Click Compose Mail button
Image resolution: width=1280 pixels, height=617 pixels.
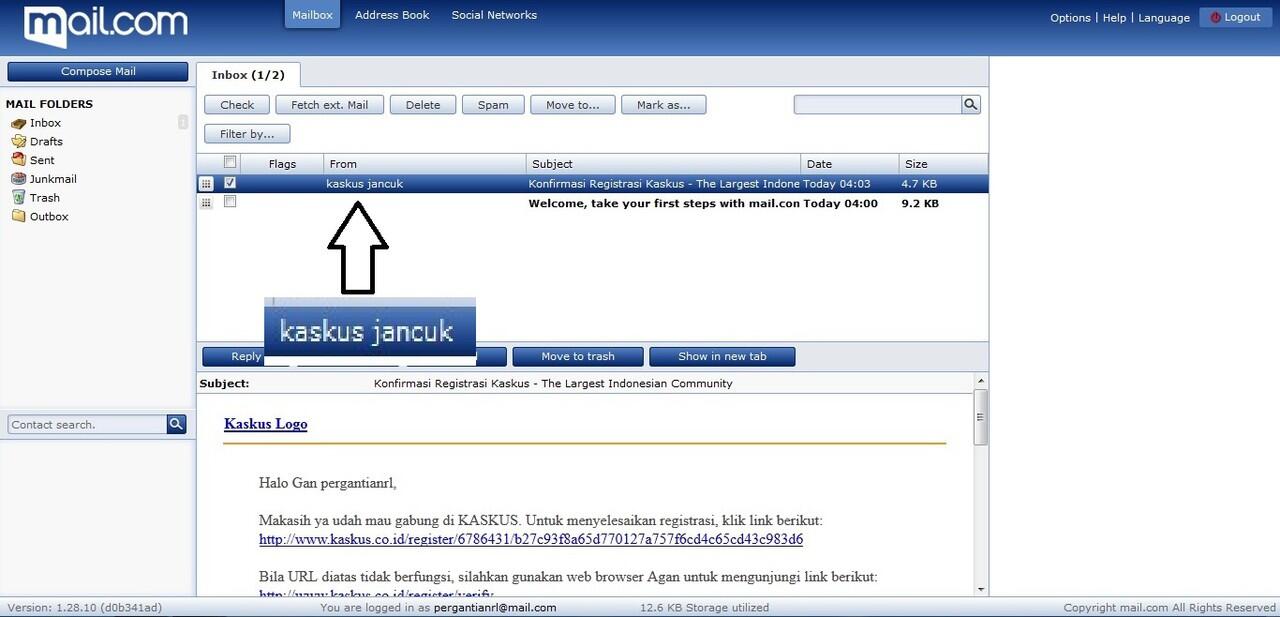point(98,72)
